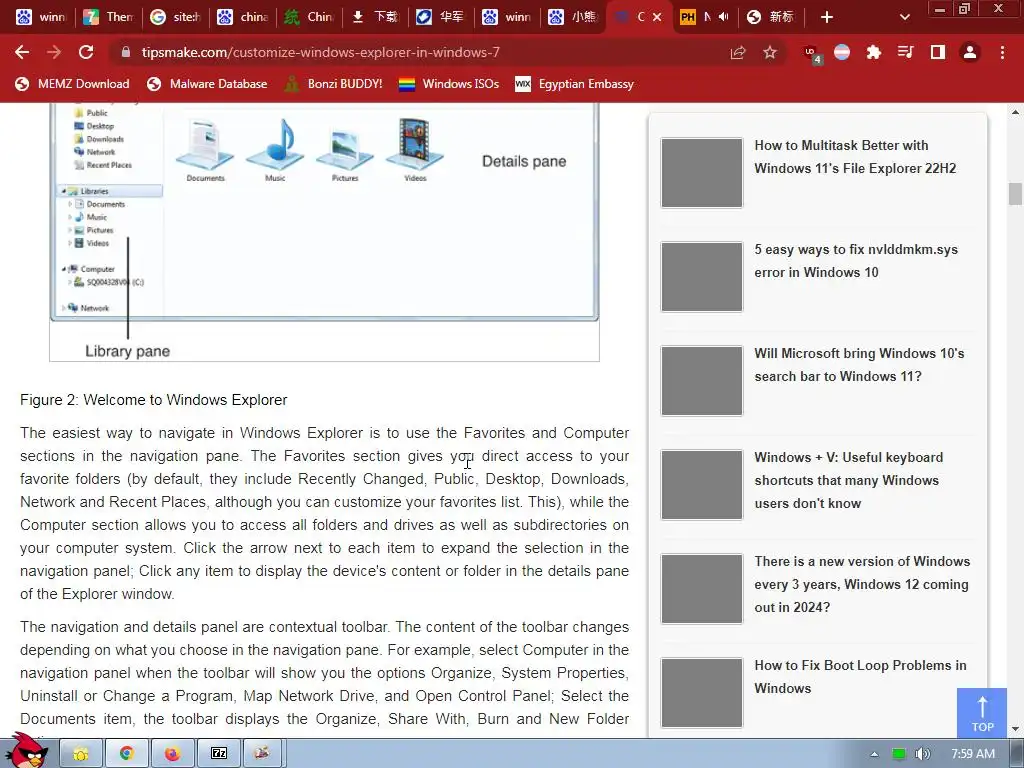Toggle the browser side panel
This screenshot has width=1024, height=768.
[x=938, y=52]
